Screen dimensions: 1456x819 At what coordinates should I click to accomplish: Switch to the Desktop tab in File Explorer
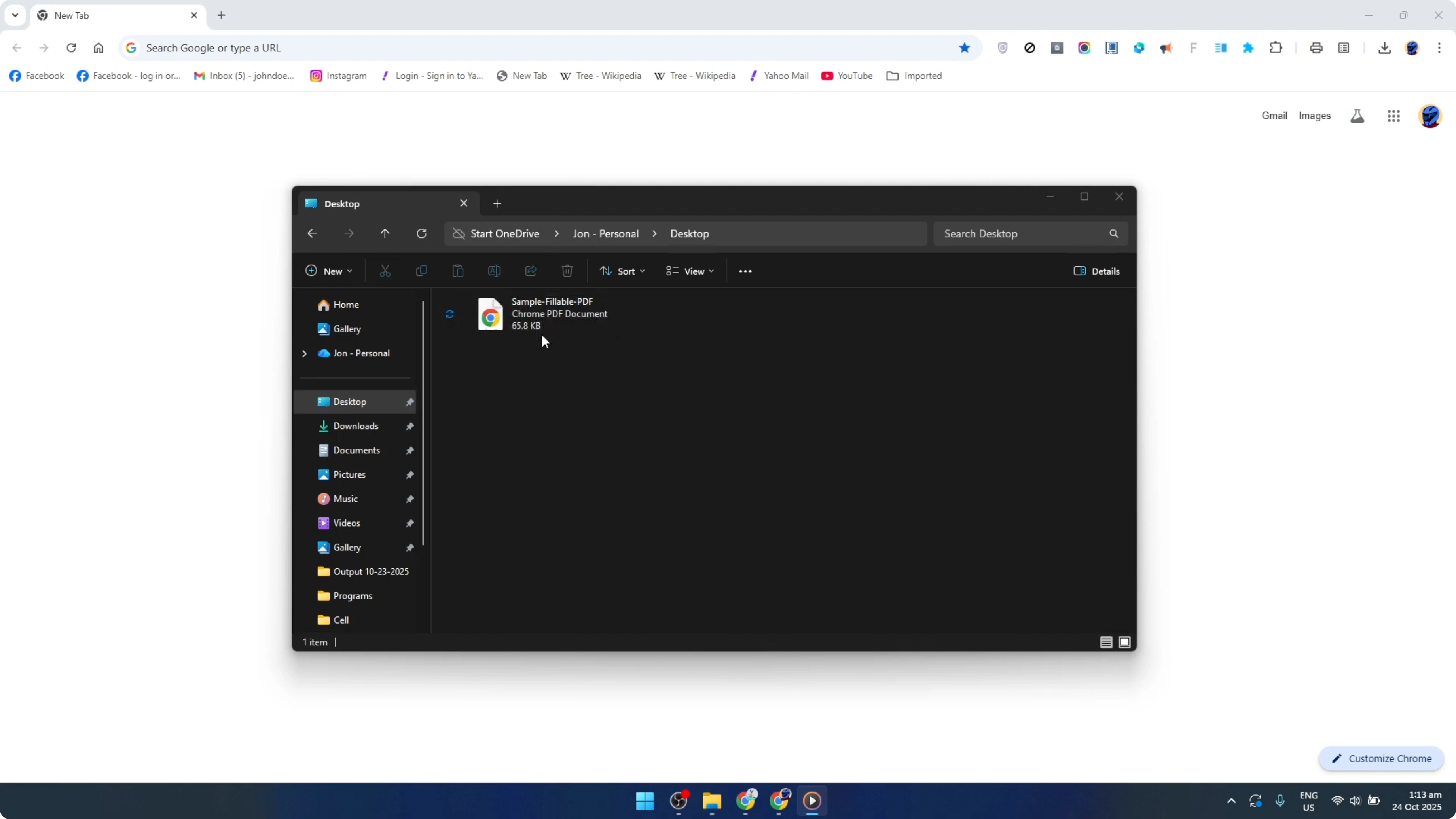pyautogui.click(x=362, y=203)
